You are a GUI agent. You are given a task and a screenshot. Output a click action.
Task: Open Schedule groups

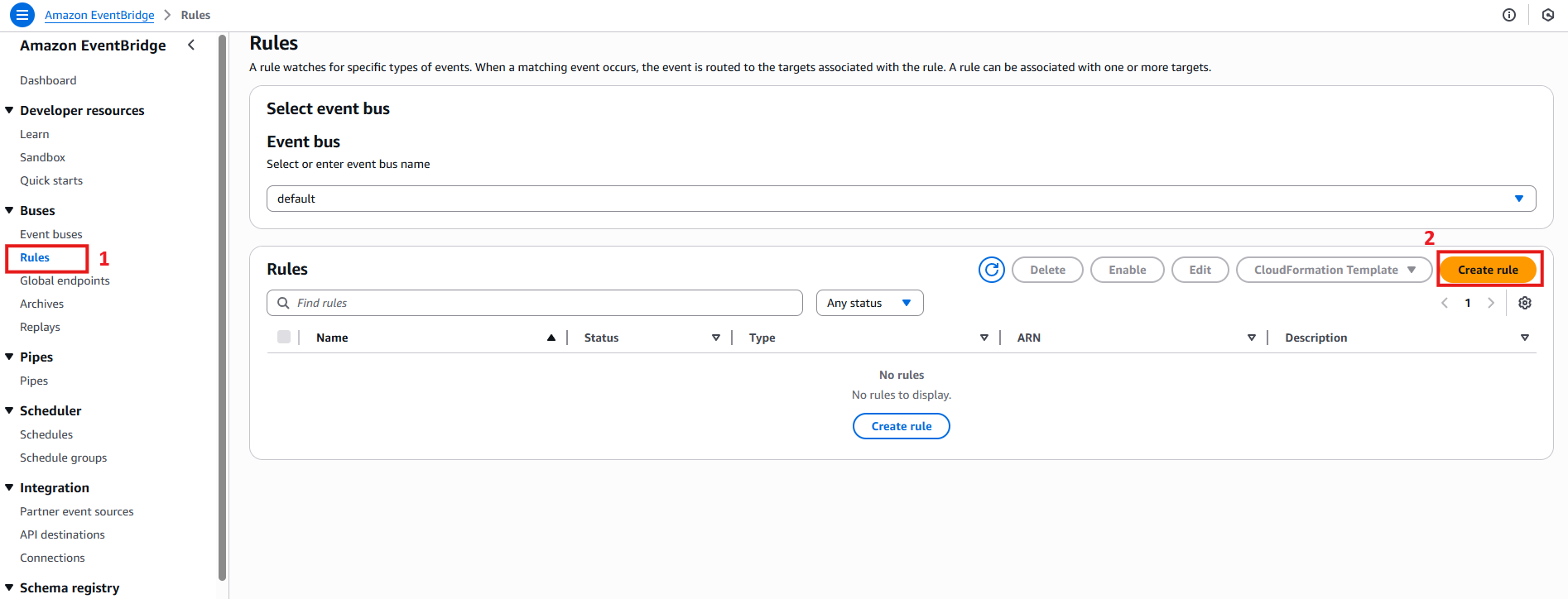pyautogui.click(x=63, y=458)
